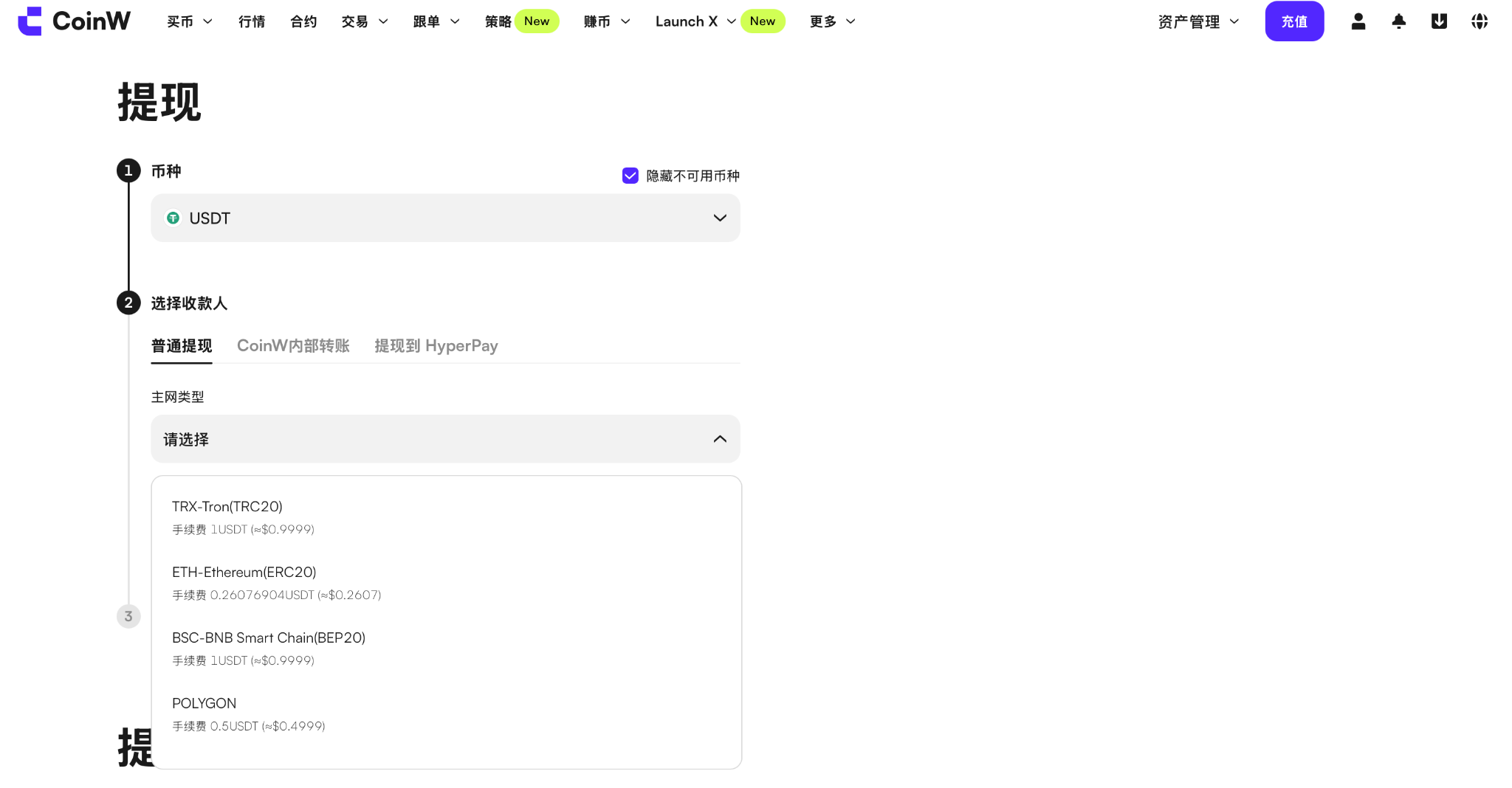Click the 隐藏不可用币种 label text
Image resolution: width=1512 pixels, height=788 pixels.
[693, 176]
